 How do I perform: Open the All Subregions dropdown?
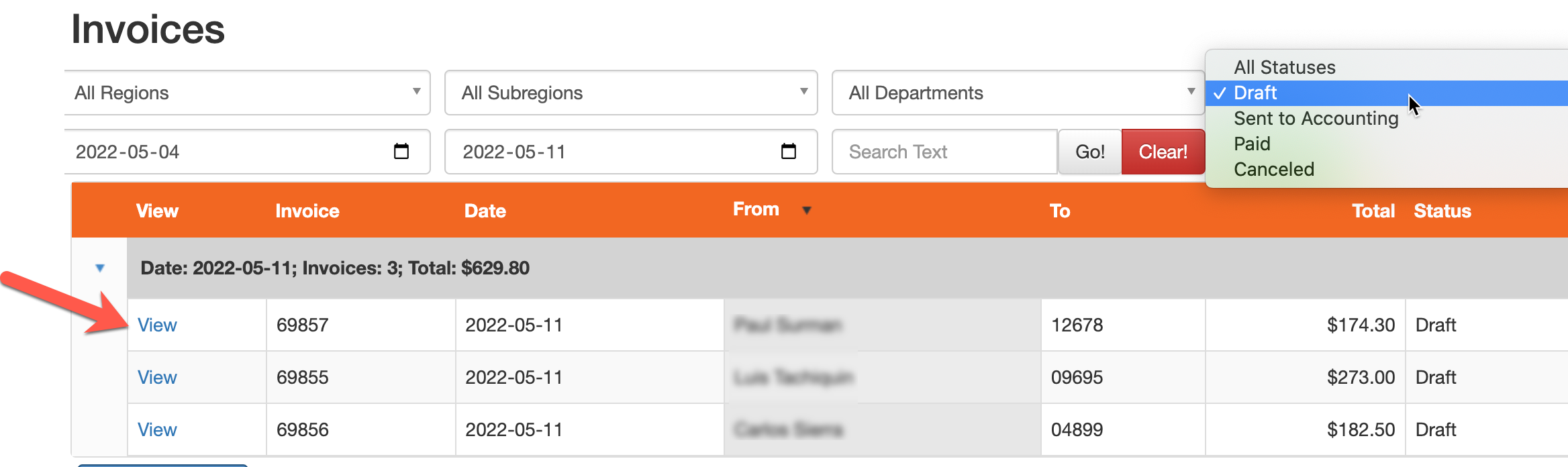pos(631,93)
